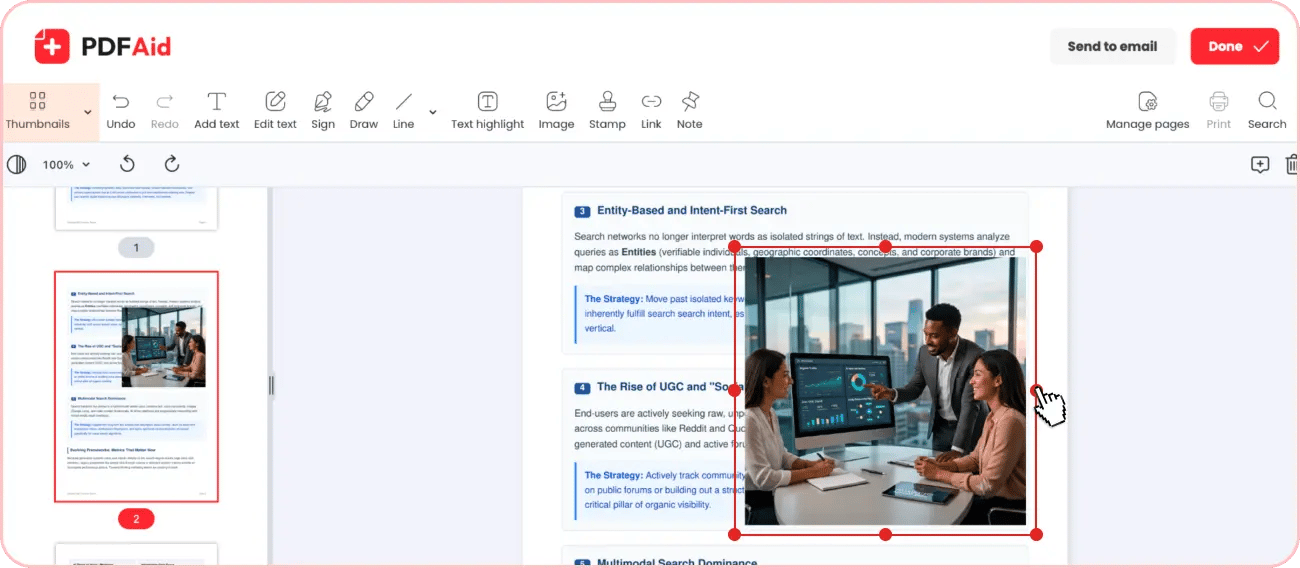The width and height of the screenshot is (1300, 568).
Task: Open the Sign tool
Action: (323, 111)
